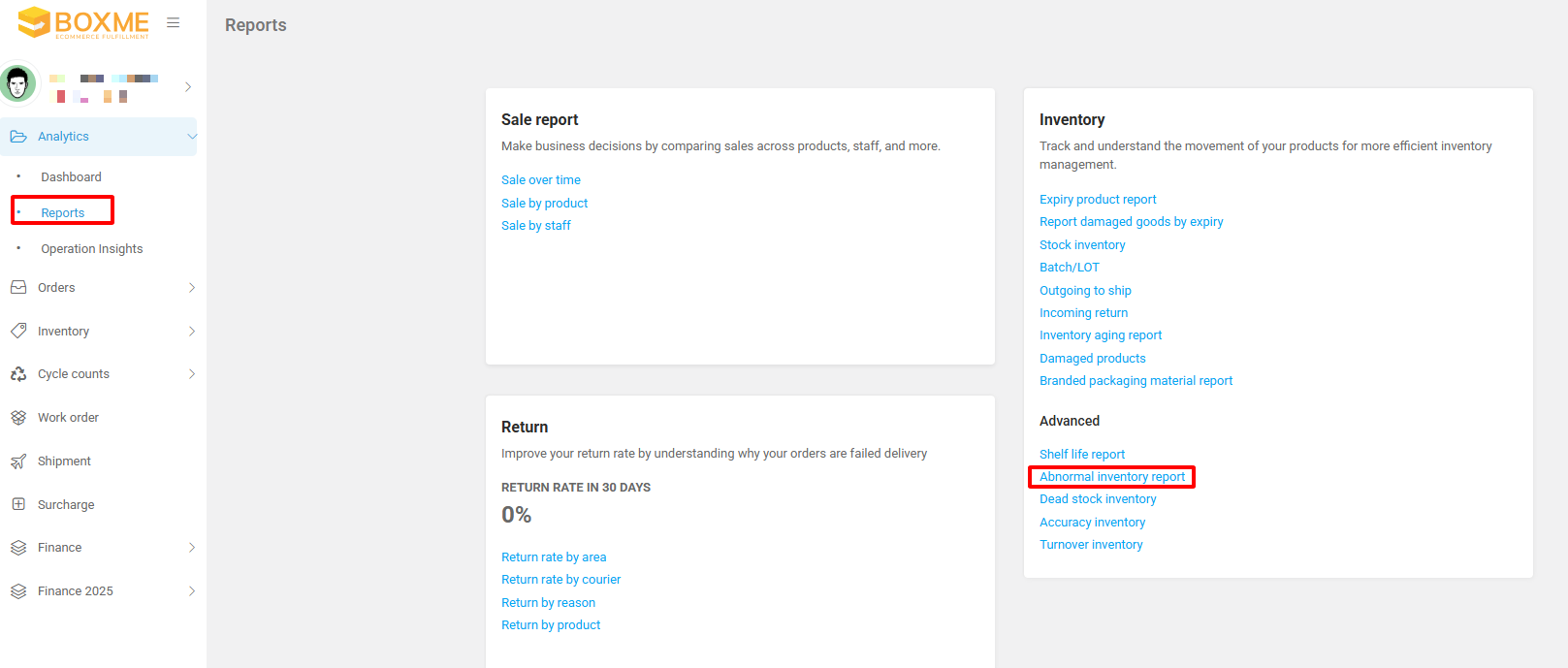Click the Work order icon in the sidebar
The width and height of the screenshot is (1568, 668).
point(18,418)
